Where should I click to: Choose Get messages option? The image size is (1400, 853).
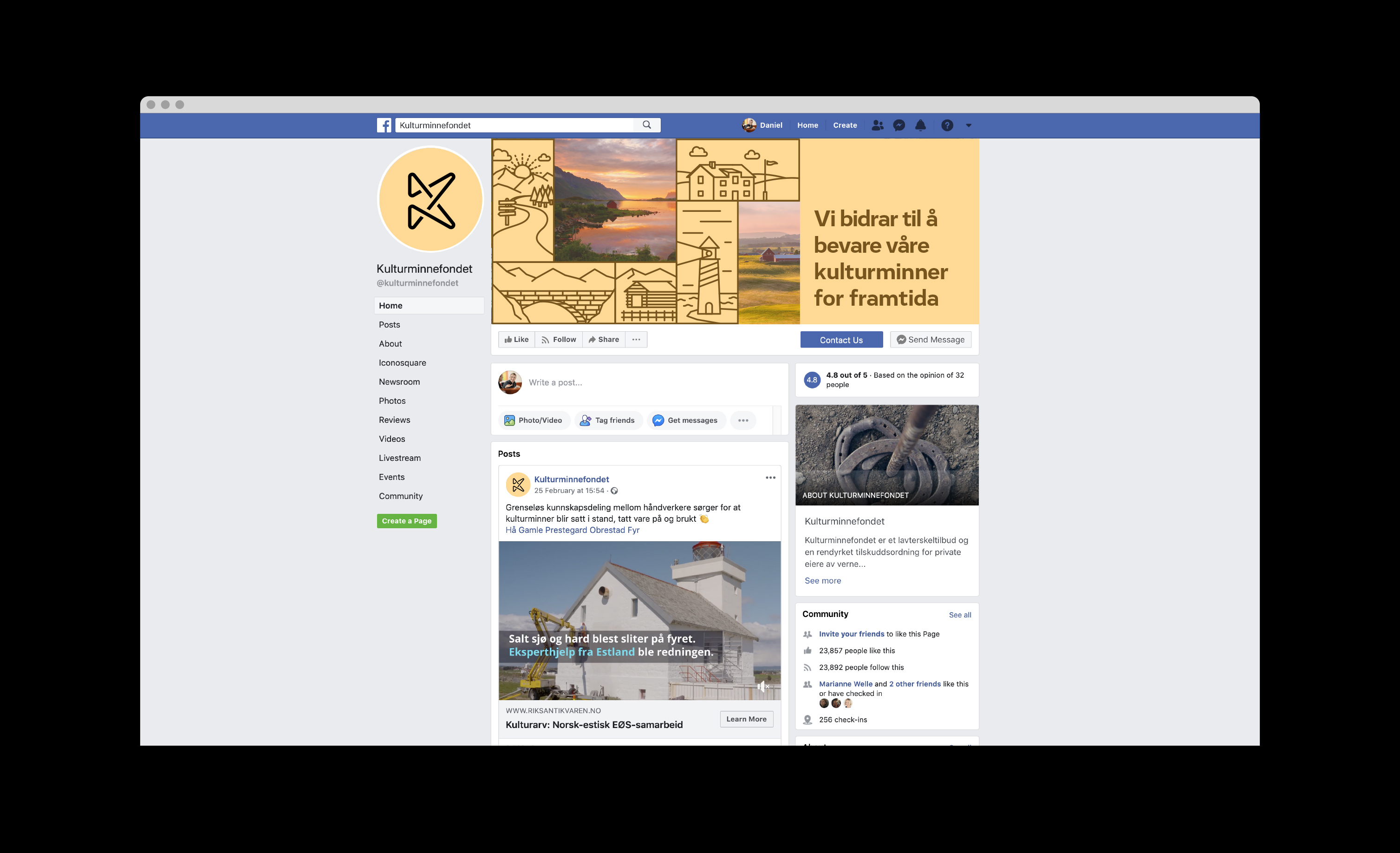pos(686,420)
